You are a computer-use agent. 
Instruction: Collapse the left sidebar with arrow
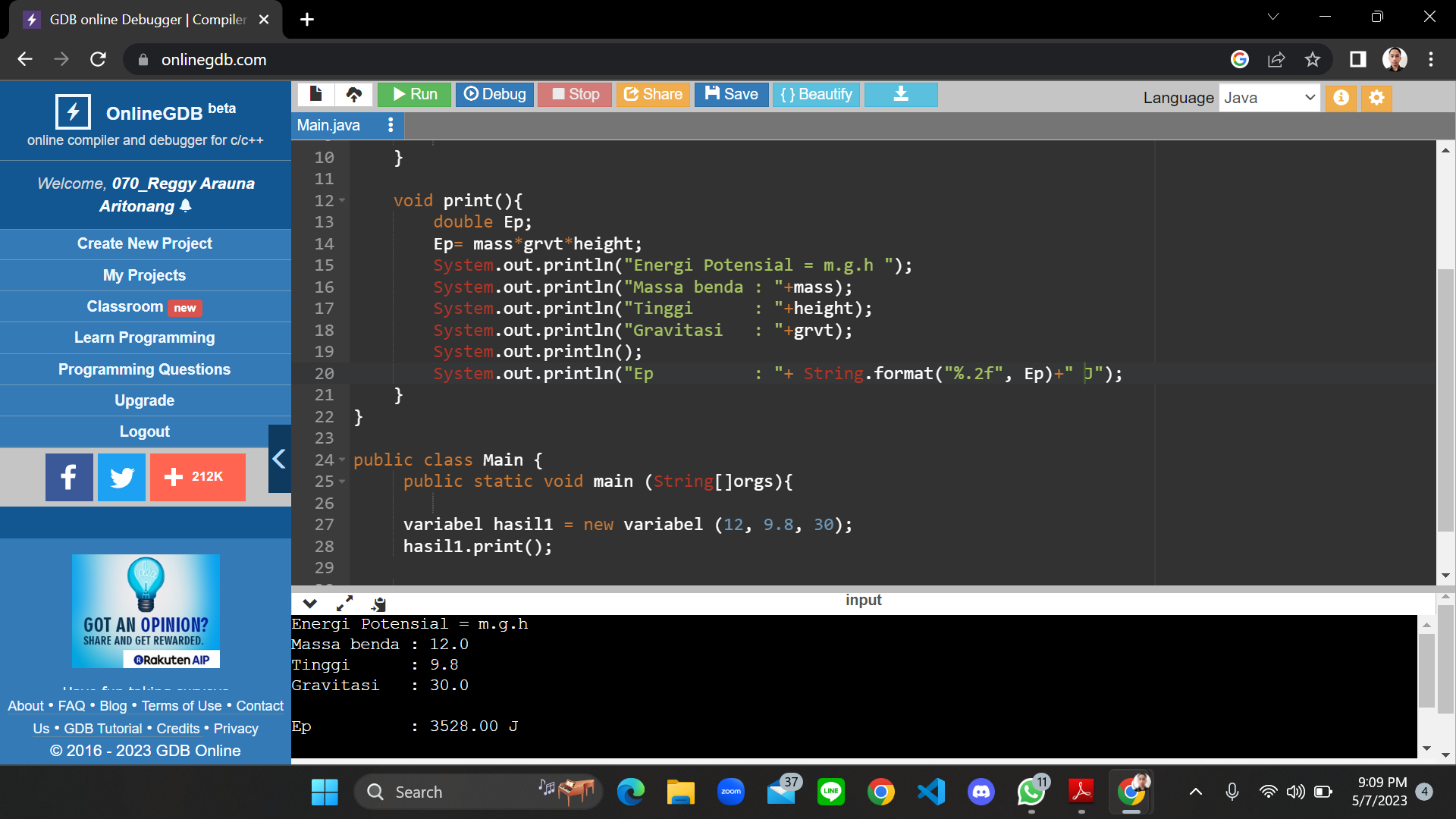[x=279, y=459]
